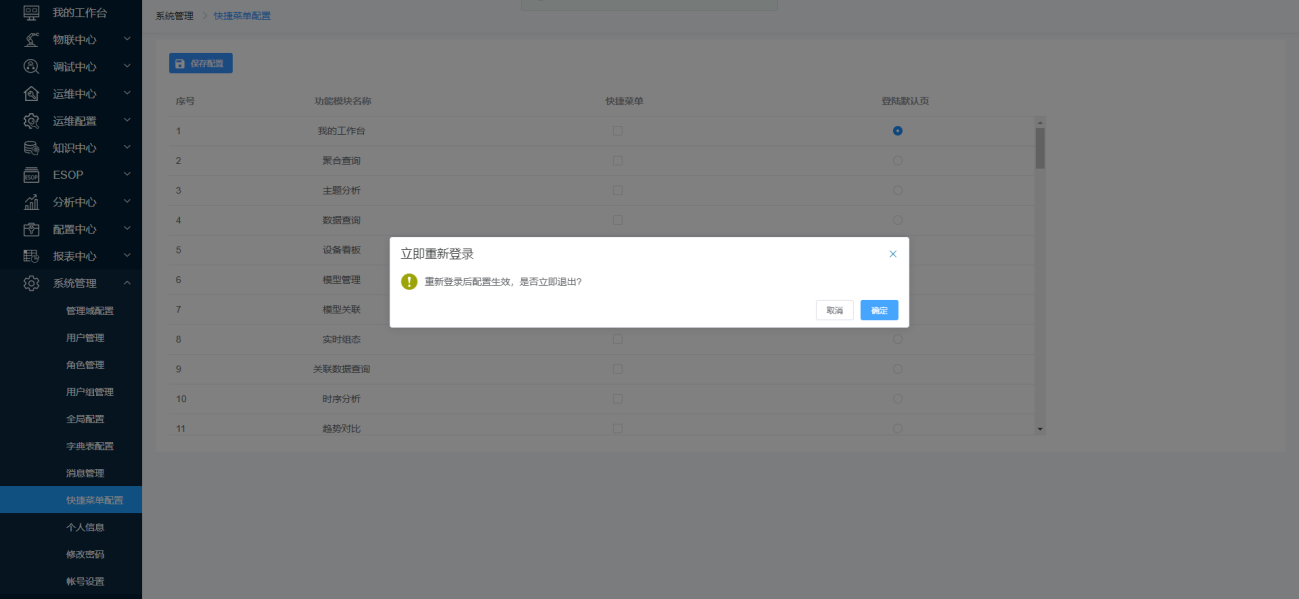Click the 物联中心 robot arm icon
Image resolution: width=1299 pixels, height=599 pixels.
tap(31, 40)
